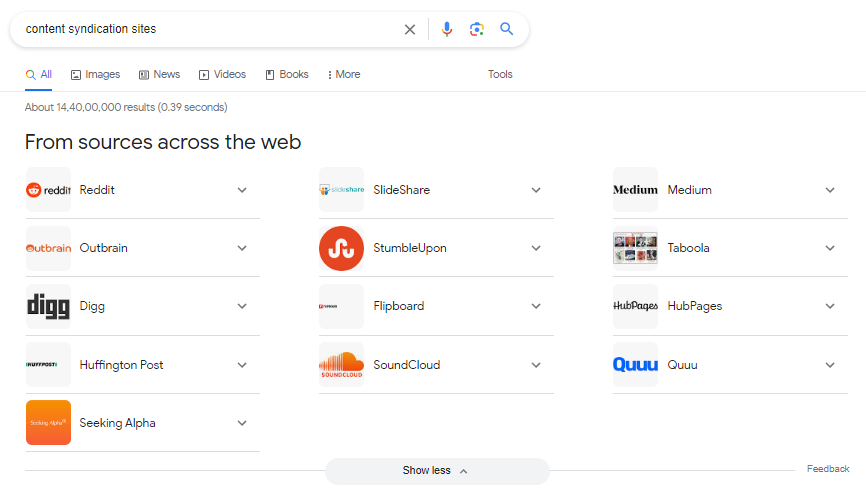866x494 pixels.
Task: Expand the Seeking Alpha chevron
Action: (x=242, y=423)
